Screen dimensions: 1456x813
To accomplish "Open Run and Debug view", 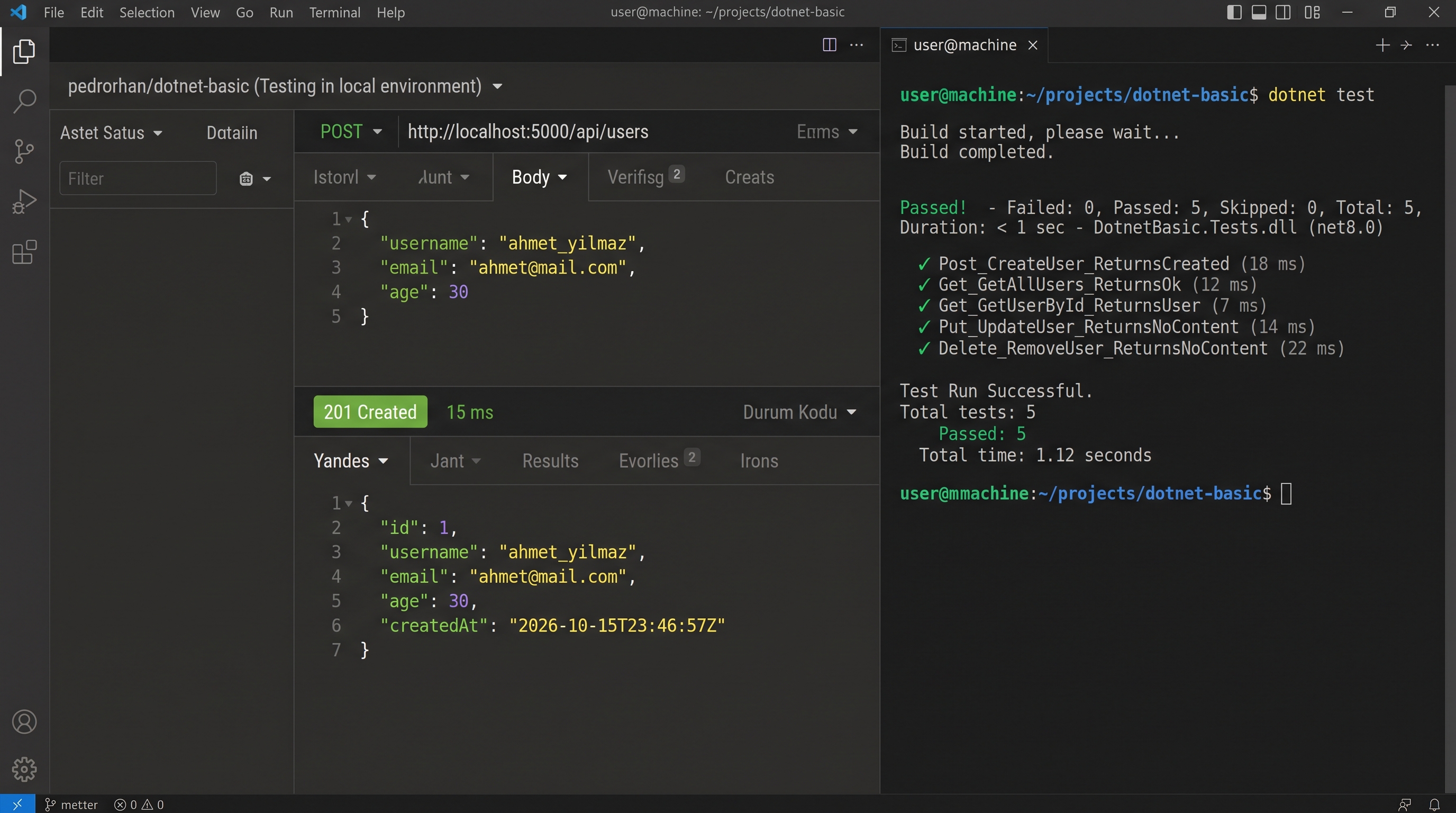I will (24, 201).
